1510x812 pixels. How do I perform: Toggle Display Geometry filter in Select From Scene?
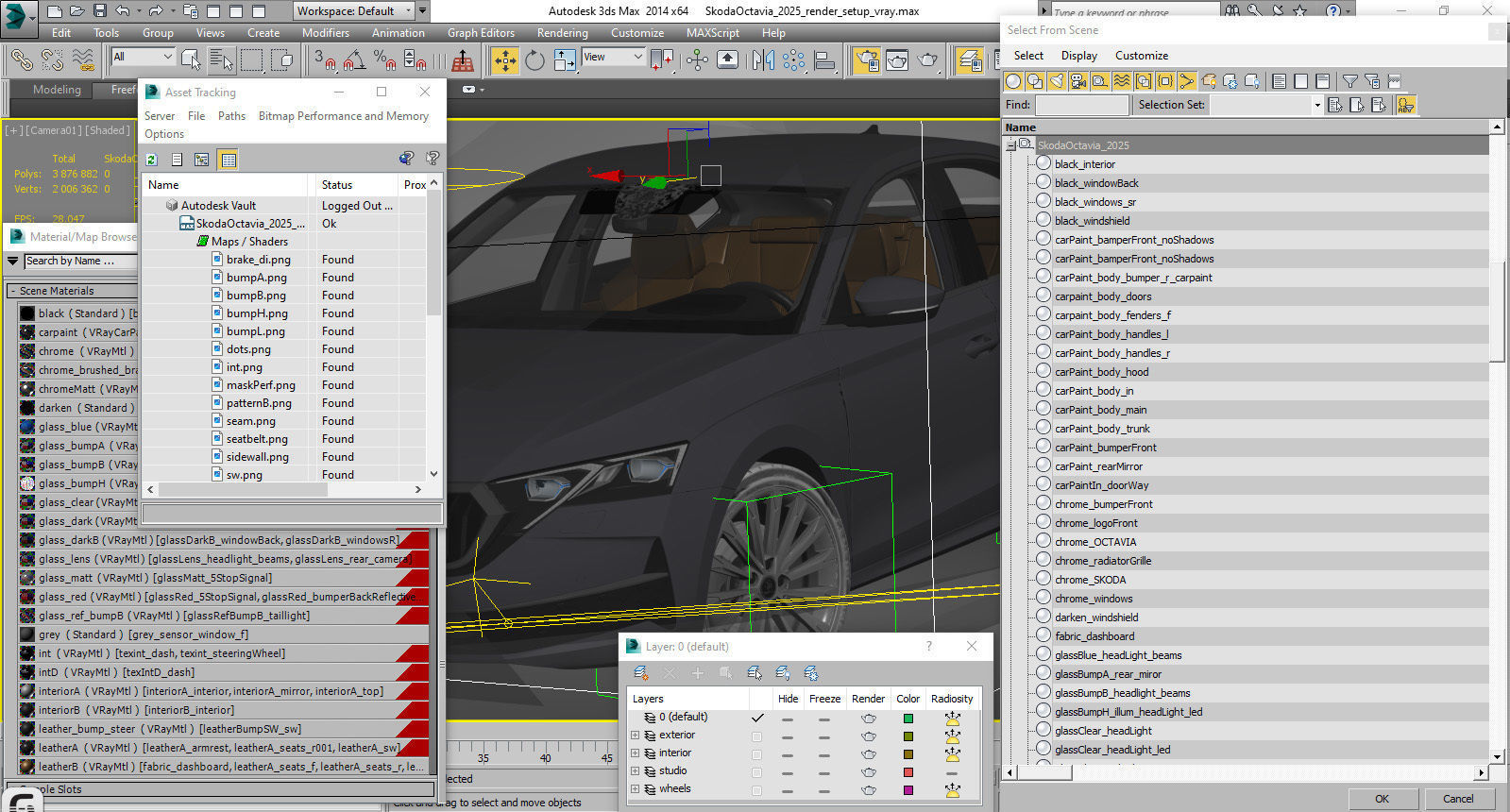[1013, 81]
